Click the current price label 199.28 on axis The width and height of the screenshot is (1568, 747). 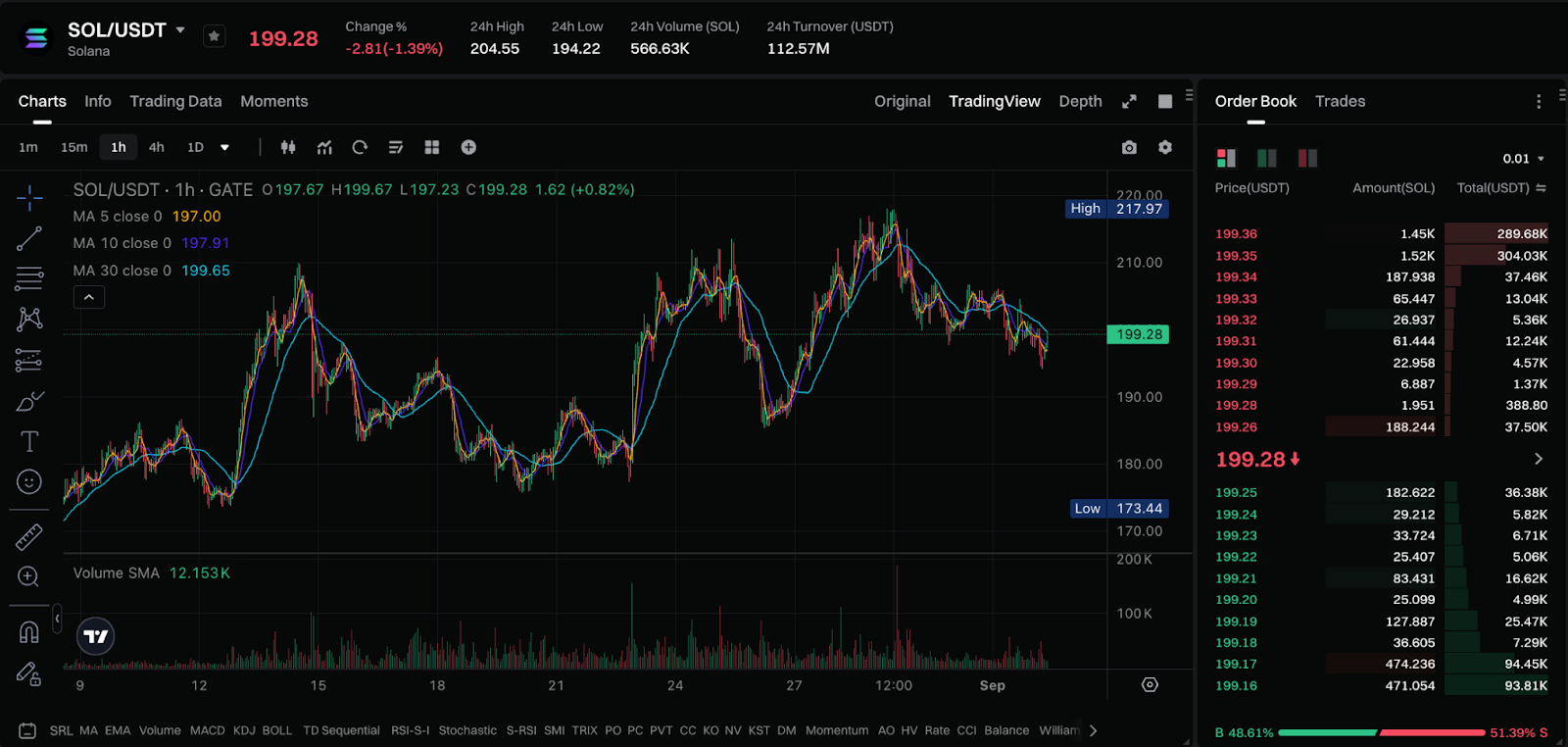1138,334
